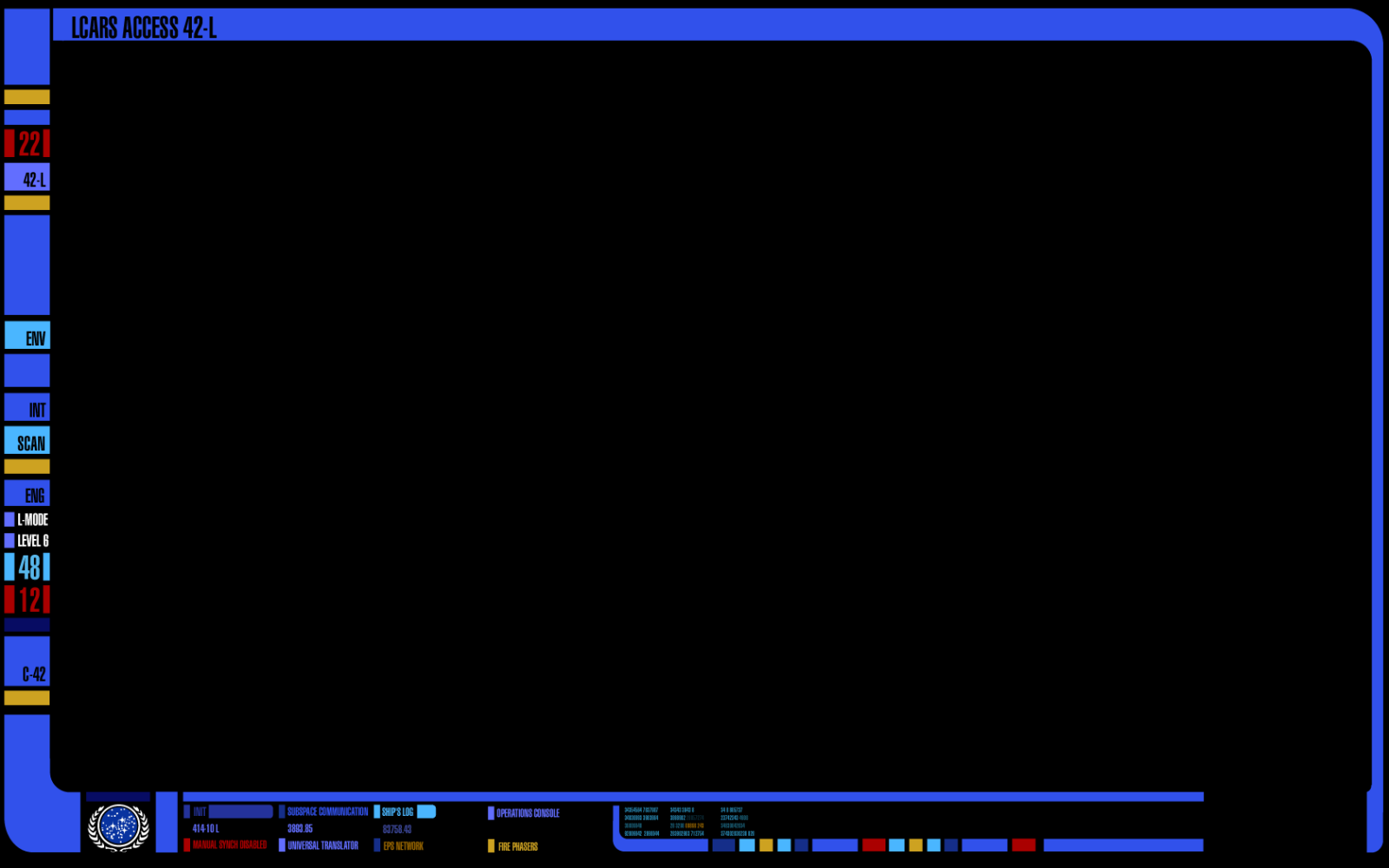The image size is (1389, 868).
Task: Activate Universal Translator
Action: (x=321, y=845)
